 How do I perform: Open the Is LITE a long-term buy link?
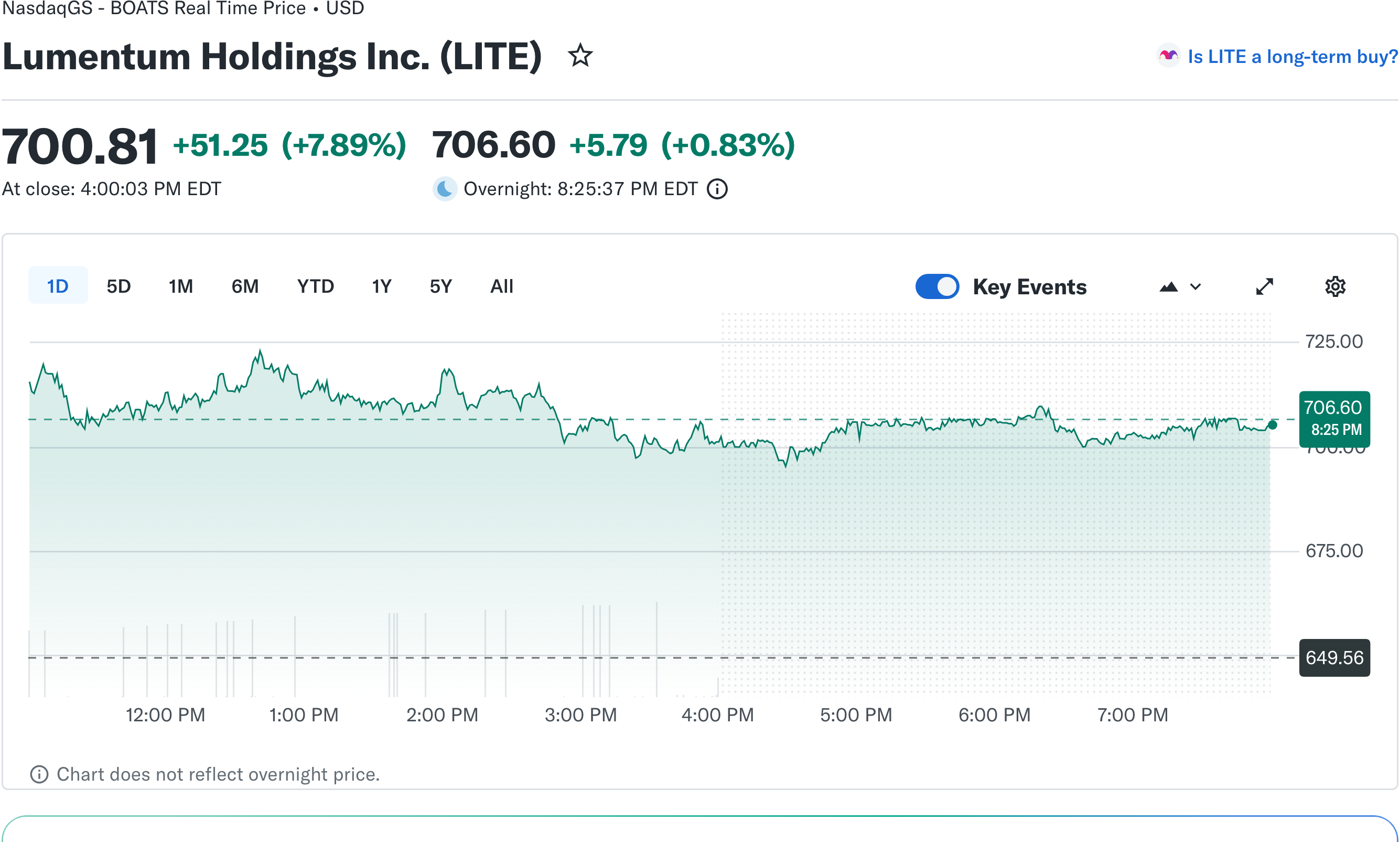(x=1293, y=56)
